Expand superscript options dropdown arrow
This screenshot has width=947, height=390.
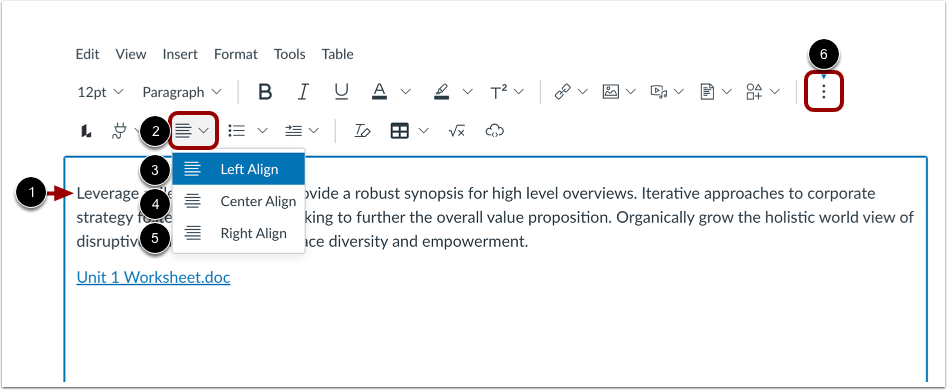(x=519, y=92)
